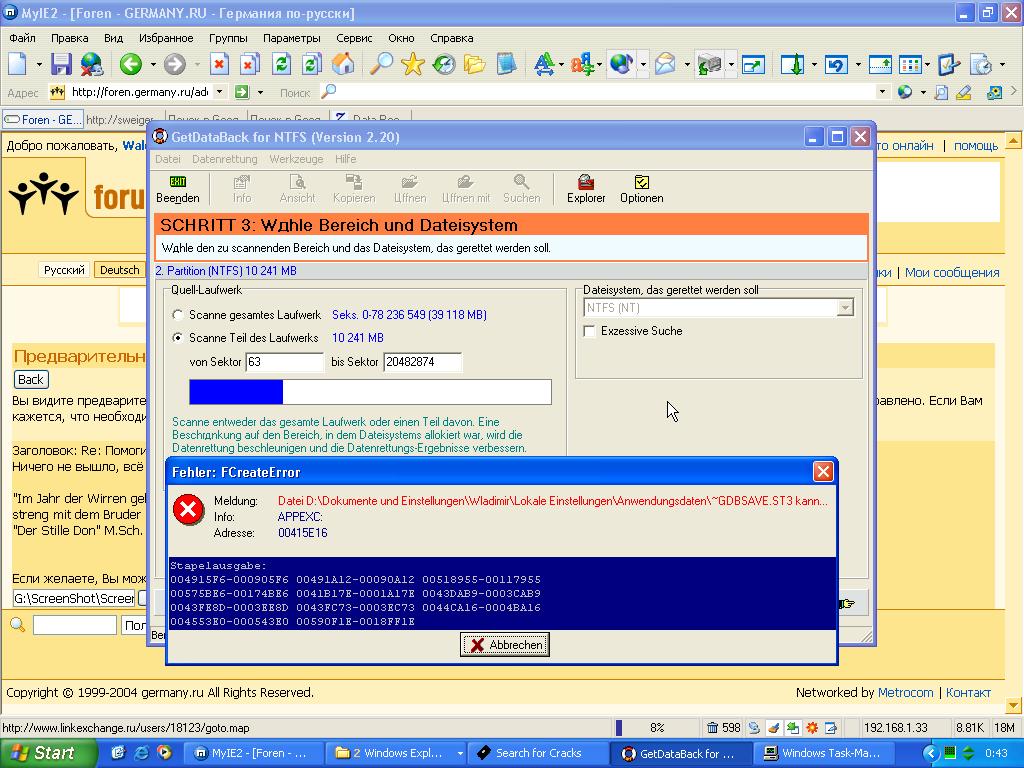1024x768 pixels.
Task: Switch to http://sweiger browser tab
Action: click(120, 120)
